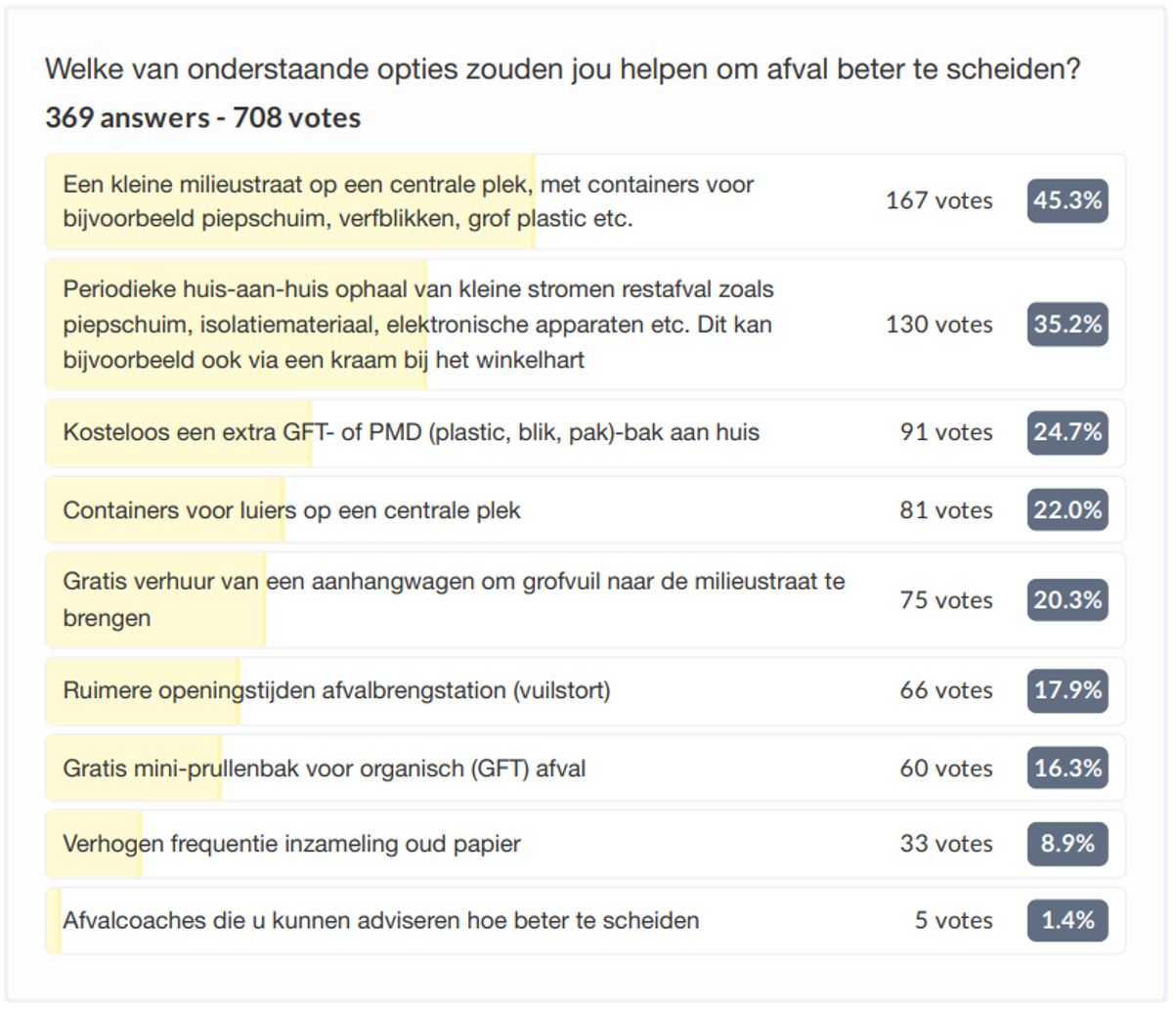Select 'Ruimere openingstijden afvalbrengstation' option

click(x=336, y=690)
